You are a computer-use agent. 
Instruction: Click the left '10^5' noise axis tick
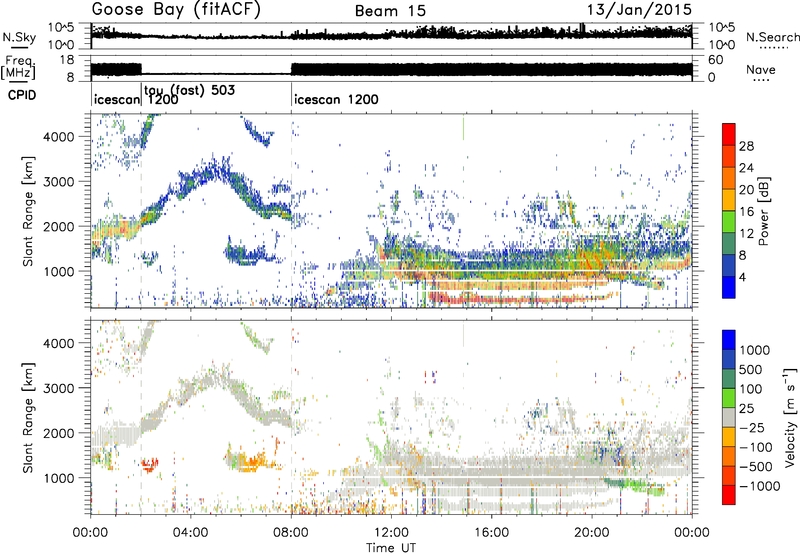[x=61, y=27]
